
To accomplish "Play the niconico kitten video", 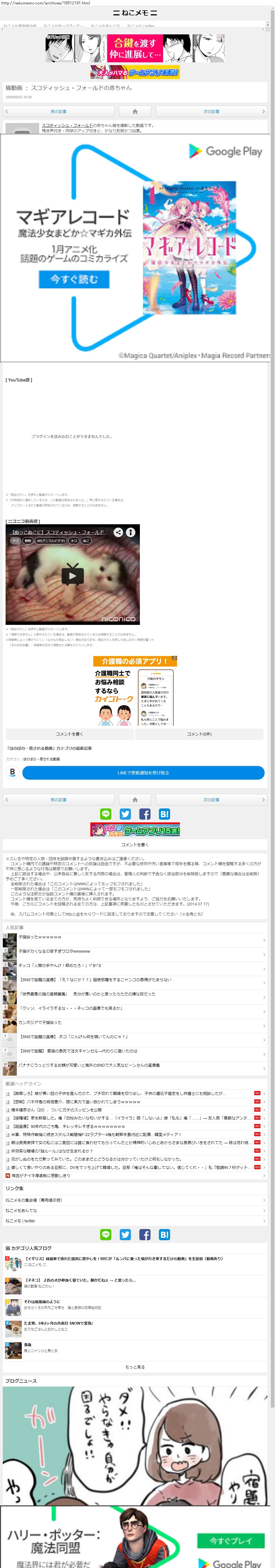I will pos(72,575).
